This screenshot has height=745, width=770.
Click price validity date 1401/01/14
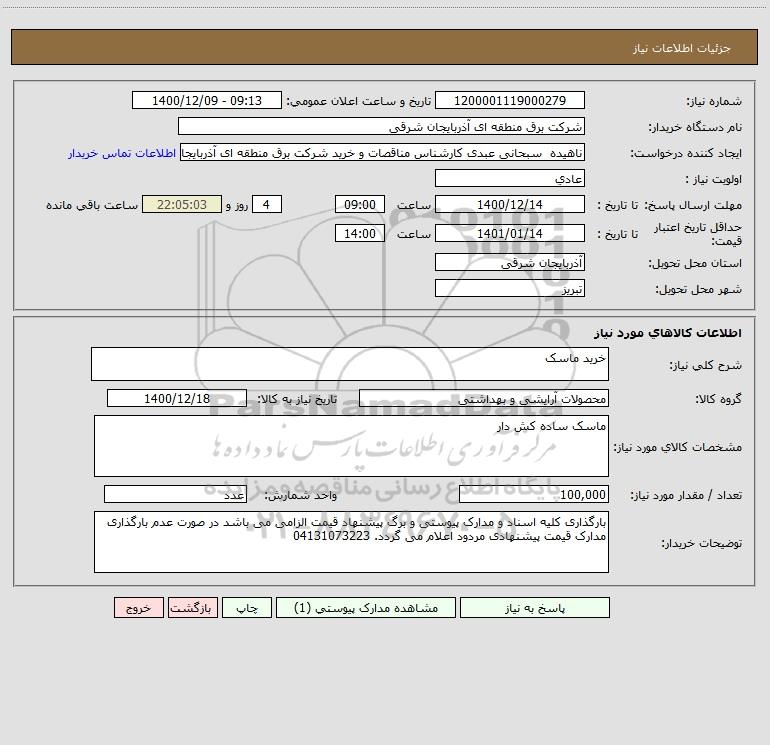[x=510, y=233]
